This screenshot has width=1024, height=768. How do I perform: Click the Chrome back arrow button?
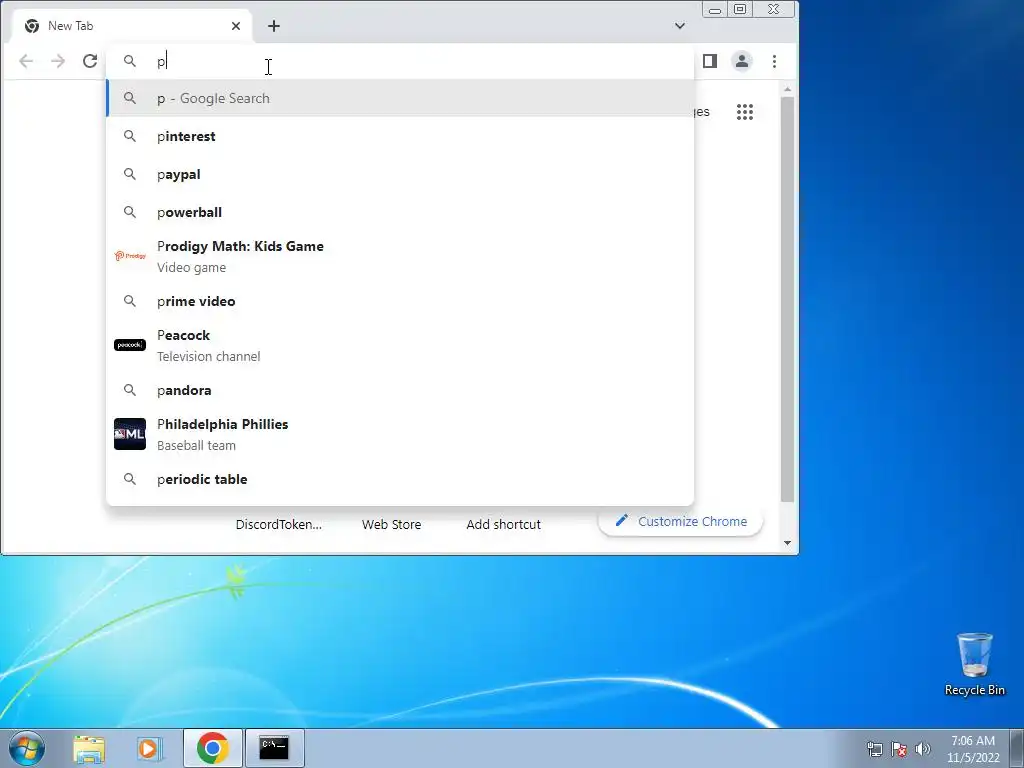(26, 61)
